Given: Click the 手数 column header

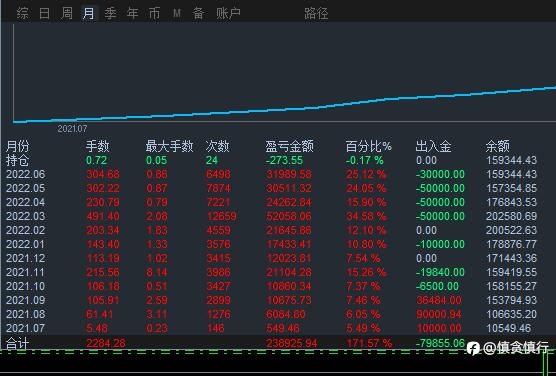Looking at the screenshot, I should (x=98, y=146).
